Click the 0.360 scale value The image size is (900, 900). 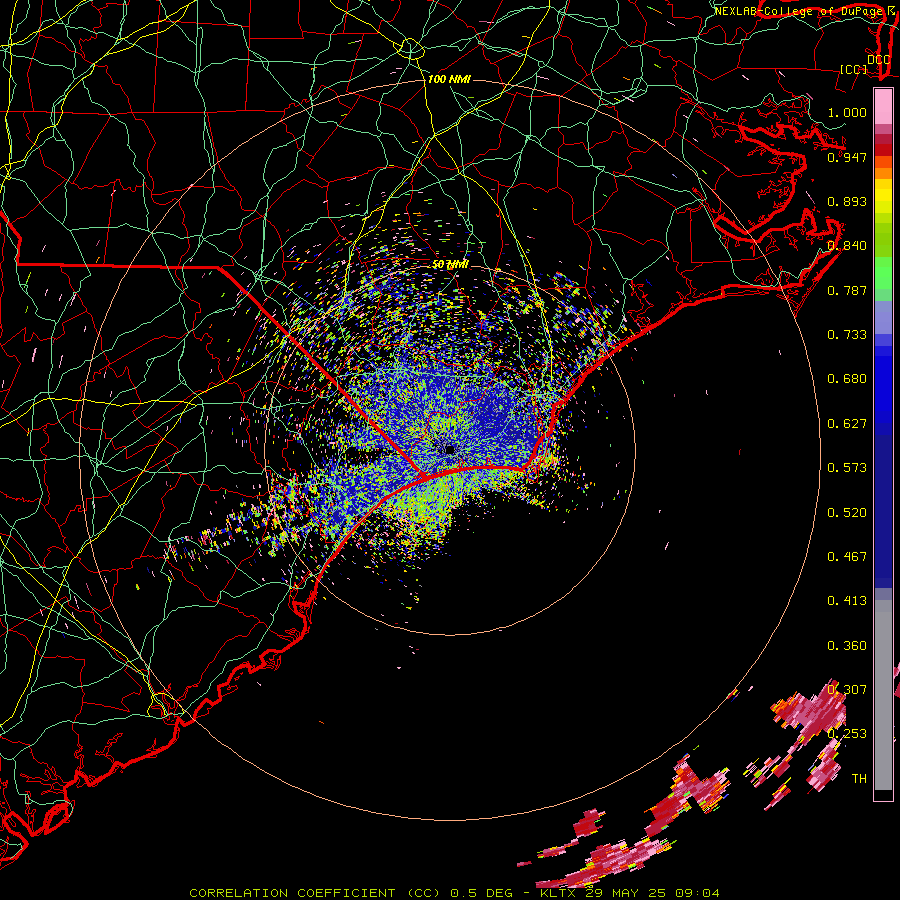point(847,646)
